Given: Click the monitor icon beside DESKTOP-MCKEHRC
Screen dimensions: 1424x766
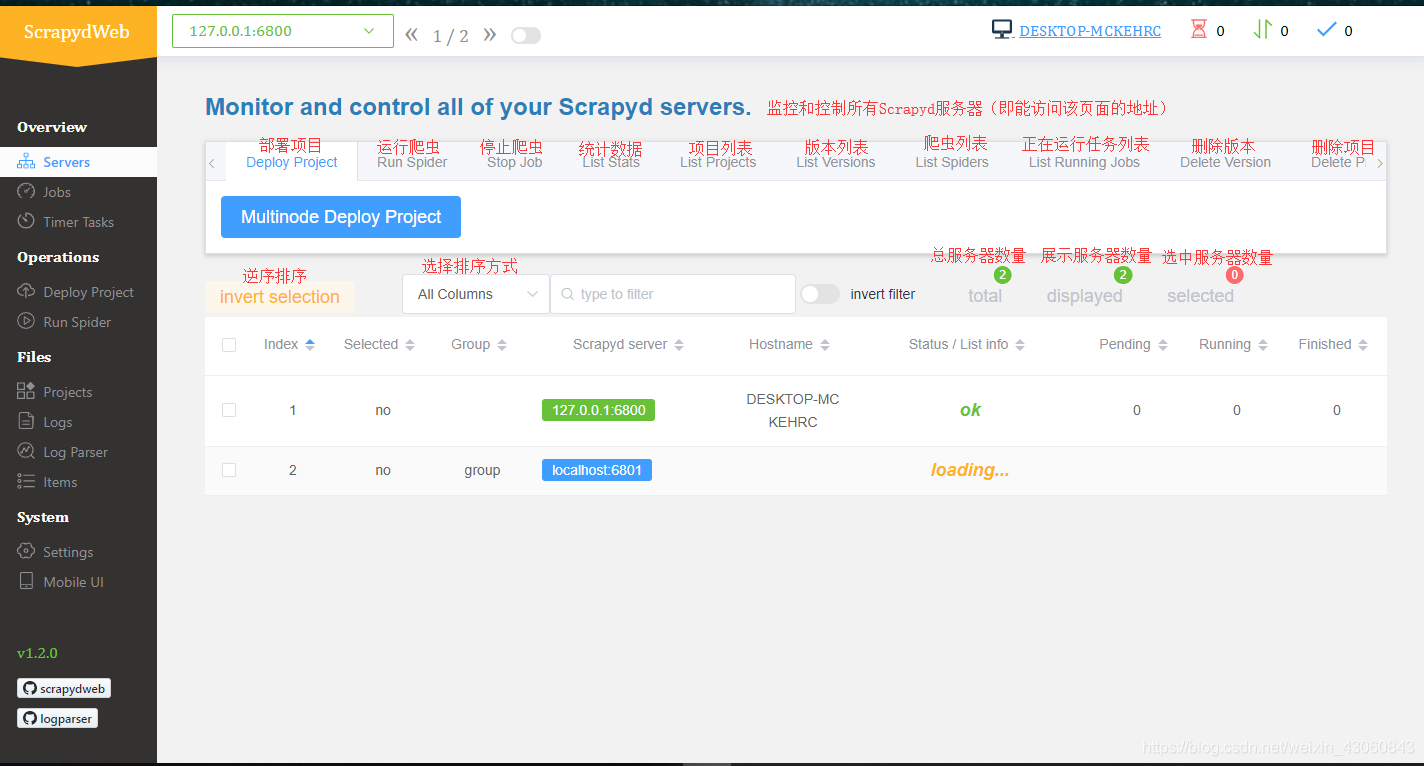Looking at the screenshot, I should click(1002, 30).
